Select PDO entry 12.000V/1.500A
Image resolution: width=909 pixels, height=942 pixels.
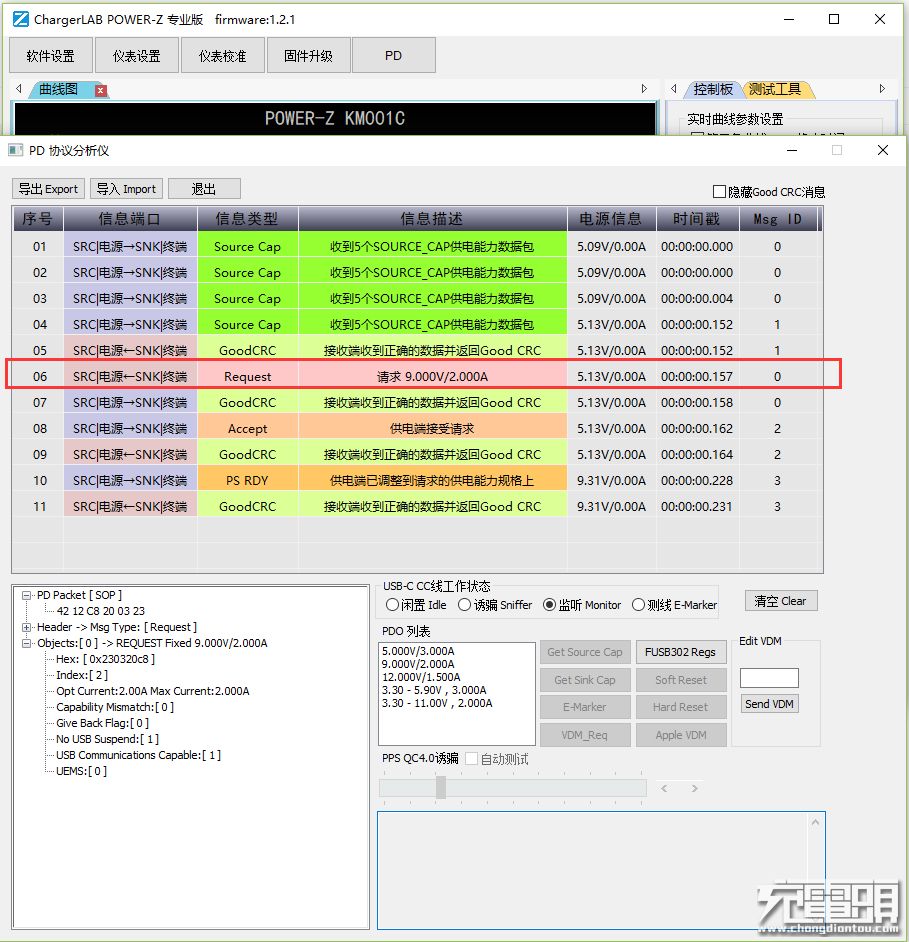(421, 677)
